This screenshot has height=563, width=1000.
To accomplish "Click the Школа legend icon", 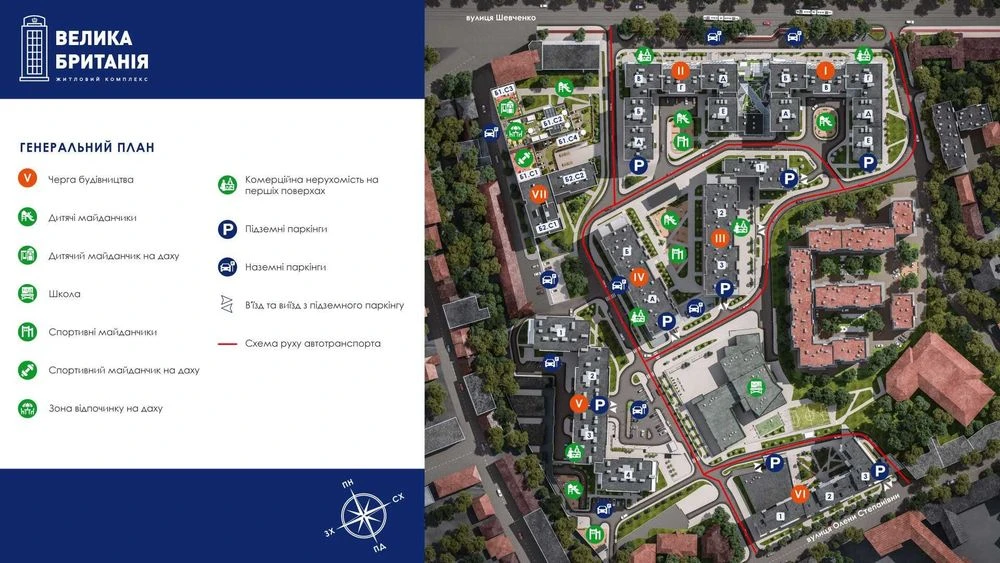I will [x=27, y=293].
